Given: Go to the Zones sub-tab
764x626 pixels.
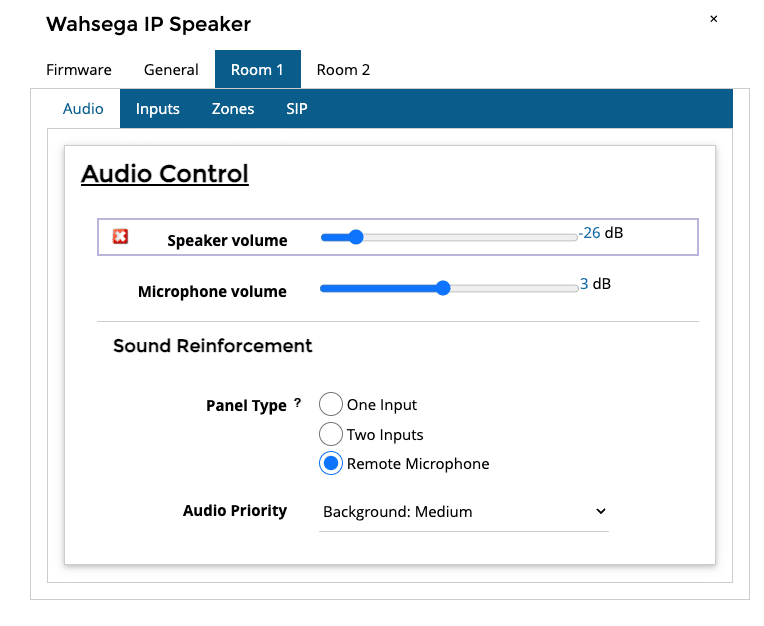Looking at the screenshot, I should click(x=233, y=109).
